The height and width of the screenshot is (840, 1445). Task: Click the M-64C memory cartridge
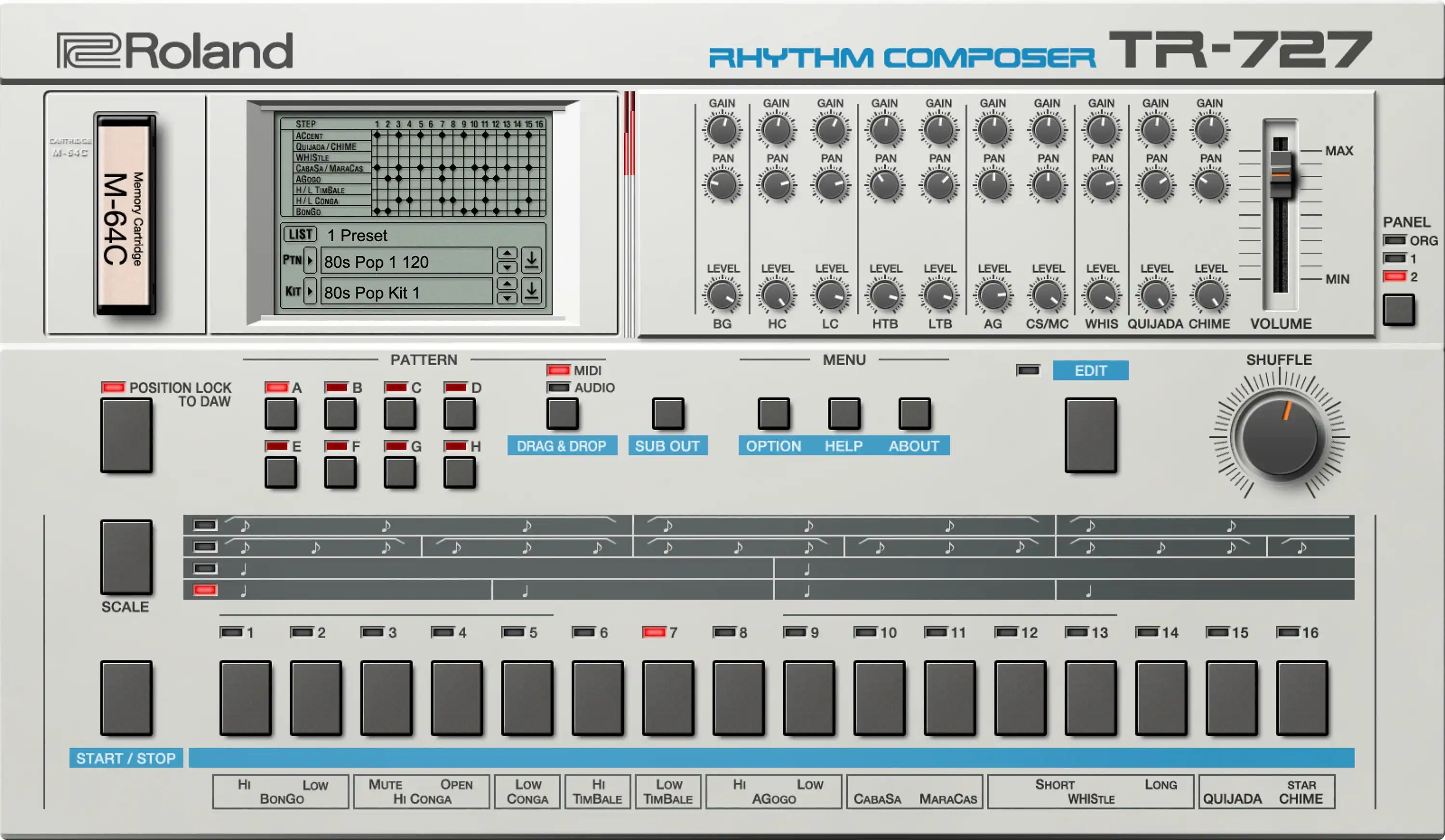tap(126, 215)
